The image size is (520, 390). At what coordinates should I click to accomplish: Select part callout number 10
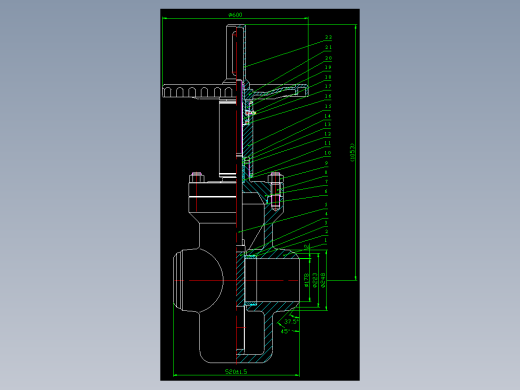coord(328,153)
